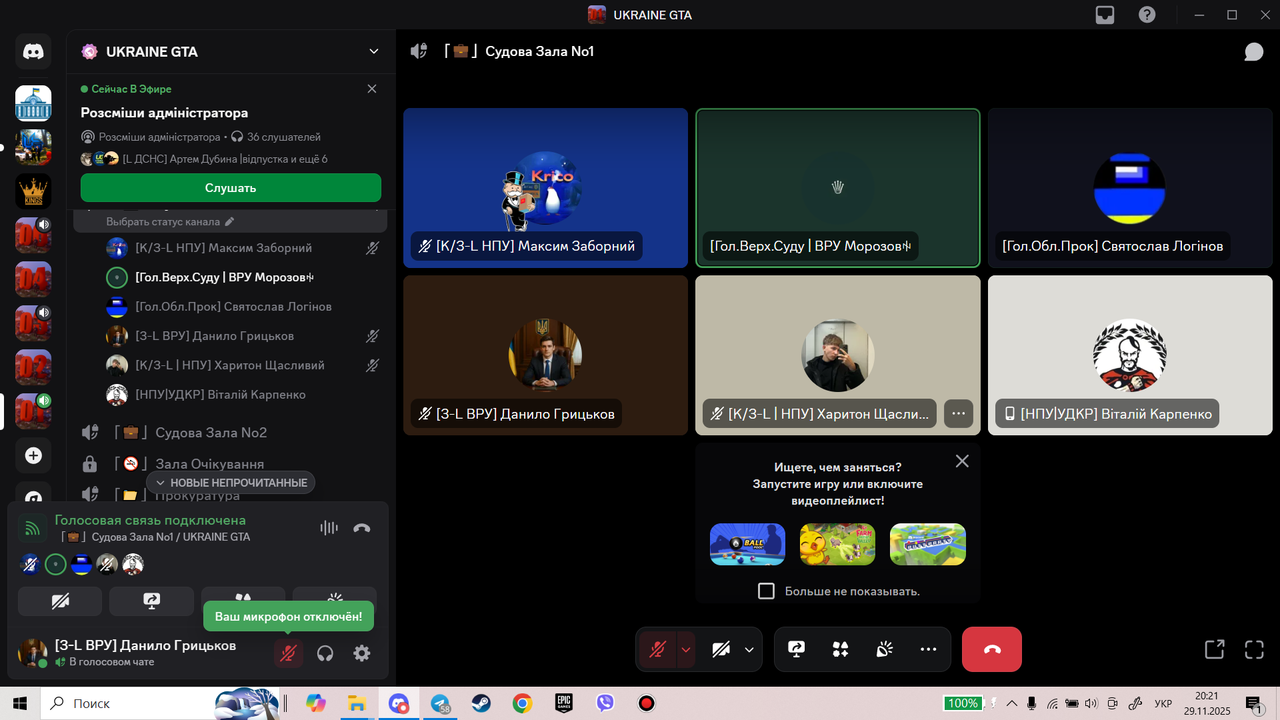
Task: Check the 'Больше не показывать' checkbox
Action: click(x=766, y=591)
